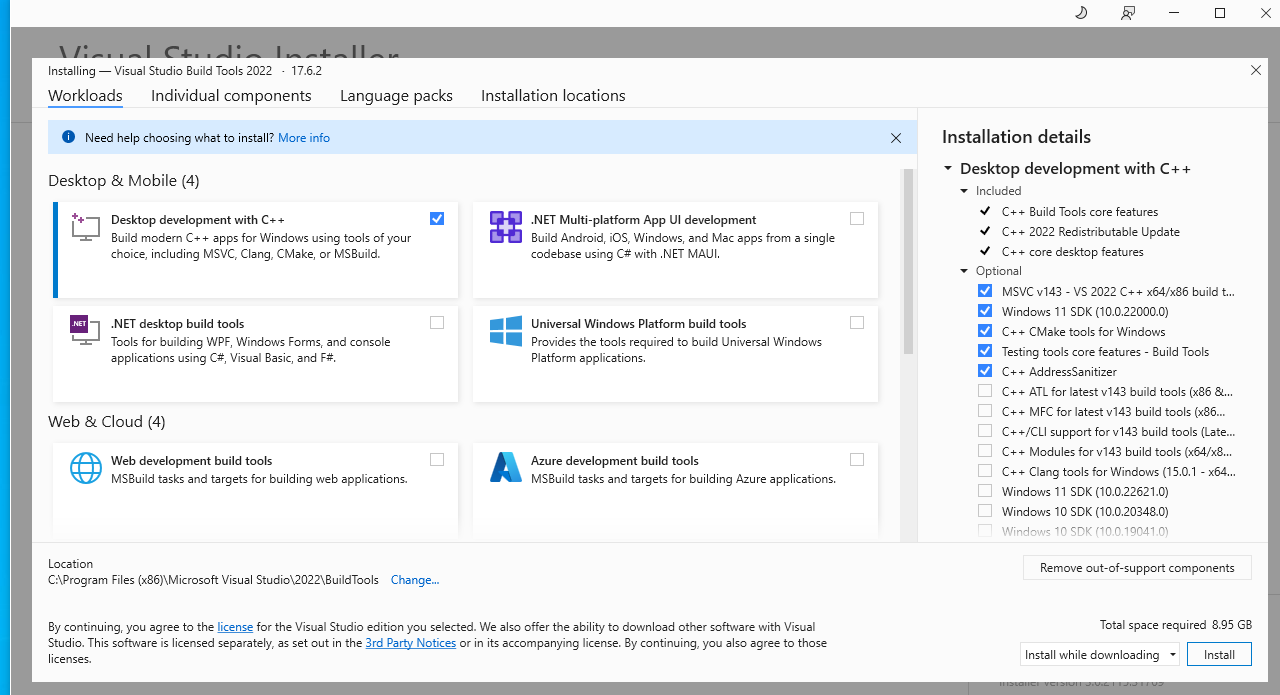Viewport: 1280px width, 695px height.
Task: Click the .NET desktop build tools icon
Action: tap(86, 329)
